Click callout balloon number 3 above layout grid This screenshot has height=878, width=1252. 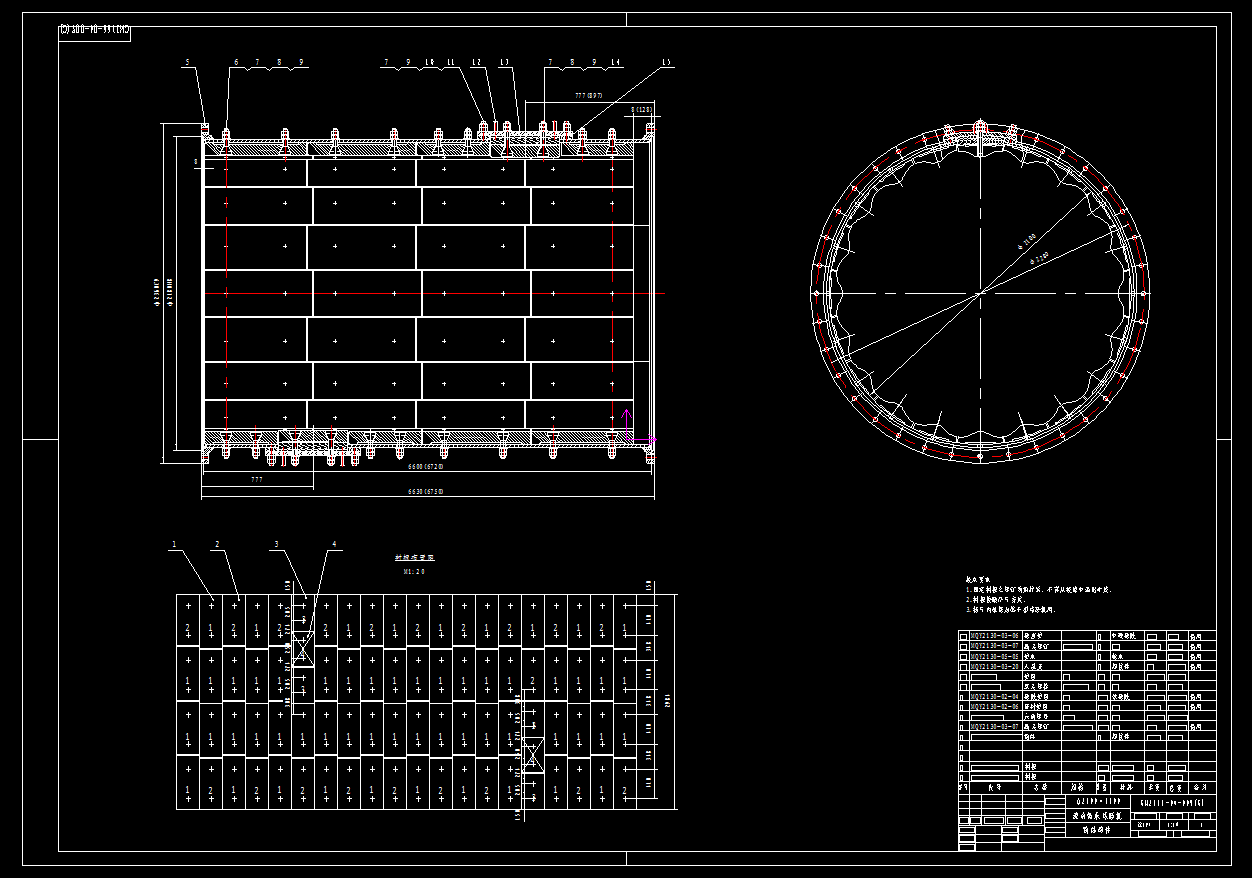[x=275, y=545]
